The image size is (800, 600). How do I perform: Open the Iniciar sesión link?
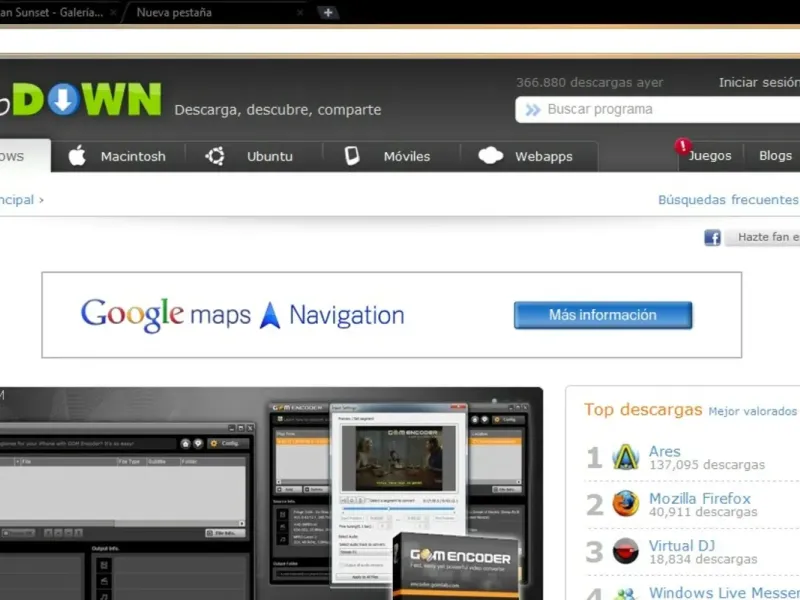click(759, 82)
